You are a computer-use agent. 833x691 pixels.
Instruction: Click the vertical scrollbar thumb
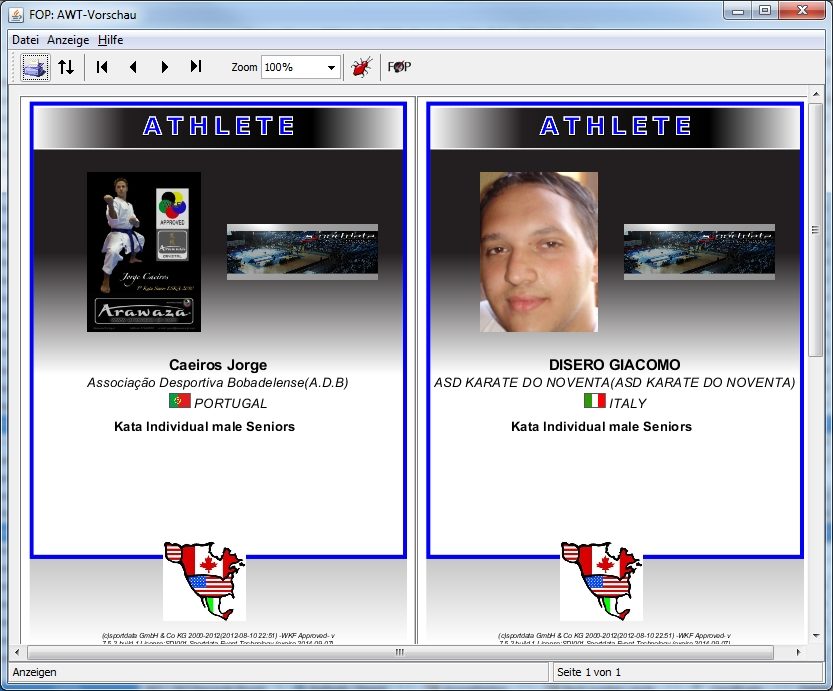pyautogui.click(x=815, y=230)
